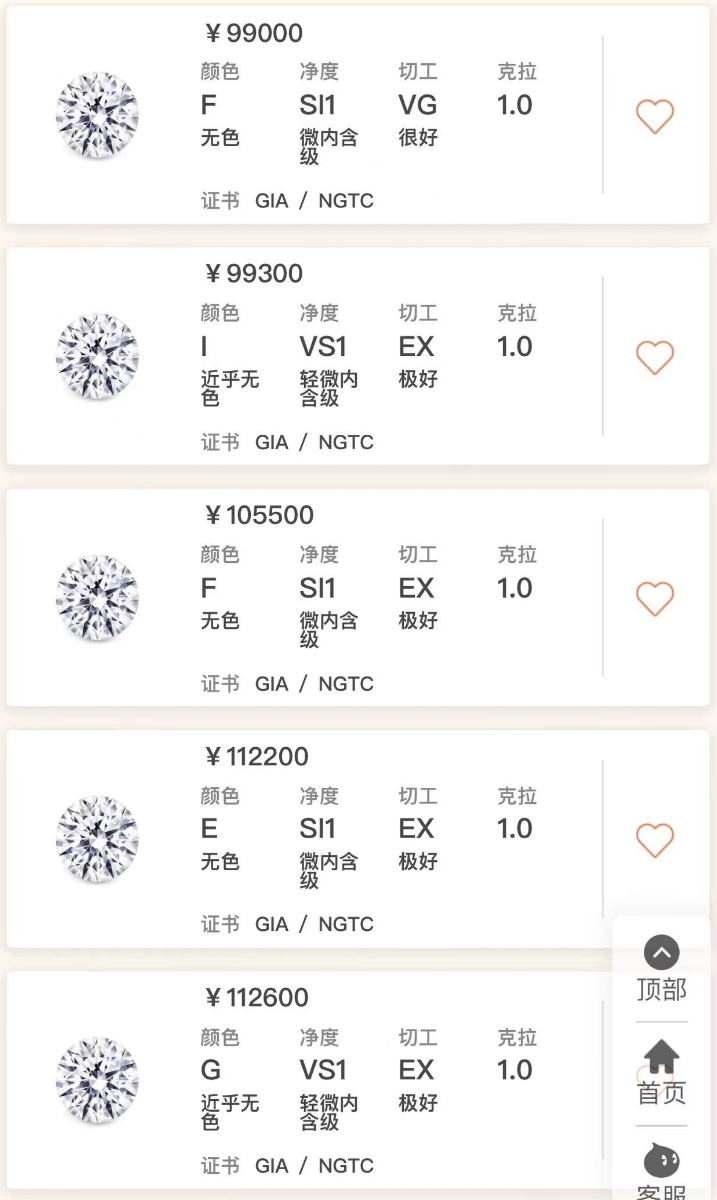
Task: View the ¥99300 diamond image
Action: 97,356
